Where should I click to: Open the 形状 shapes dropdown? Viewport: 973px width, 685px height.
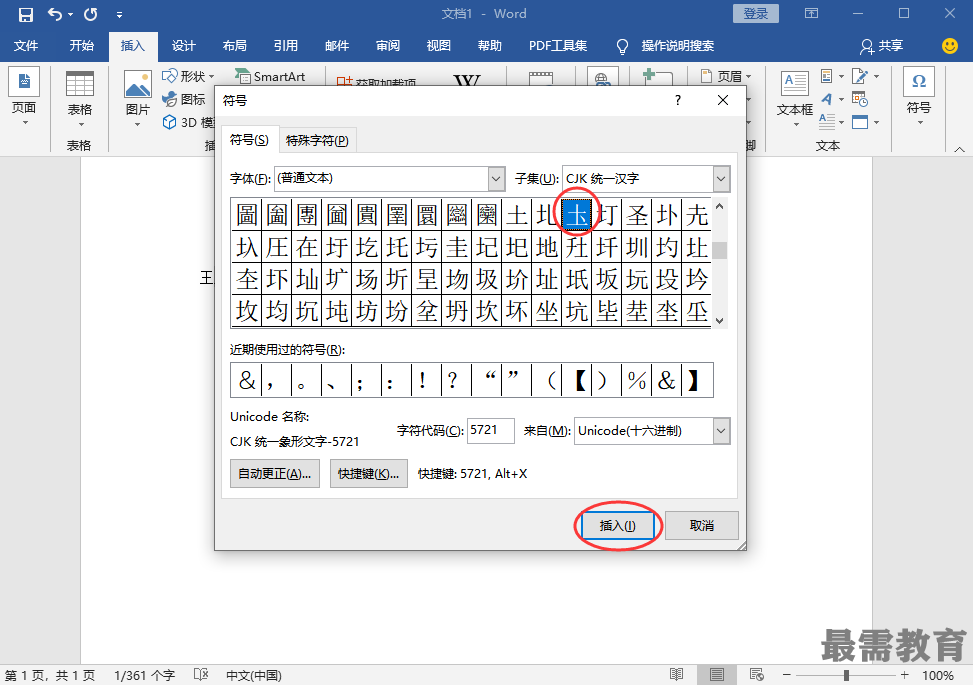(x=187, y=76)
